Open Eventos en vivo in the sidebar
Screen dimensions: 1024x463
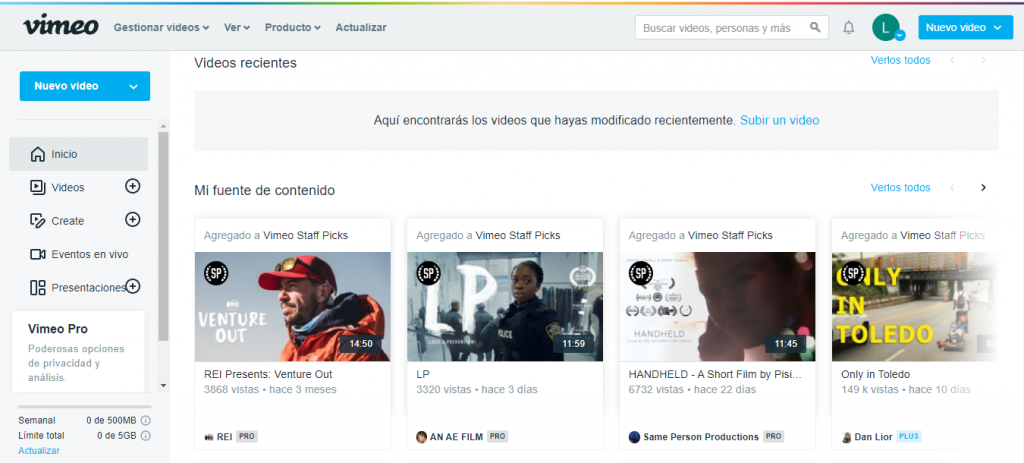[79, 254]
